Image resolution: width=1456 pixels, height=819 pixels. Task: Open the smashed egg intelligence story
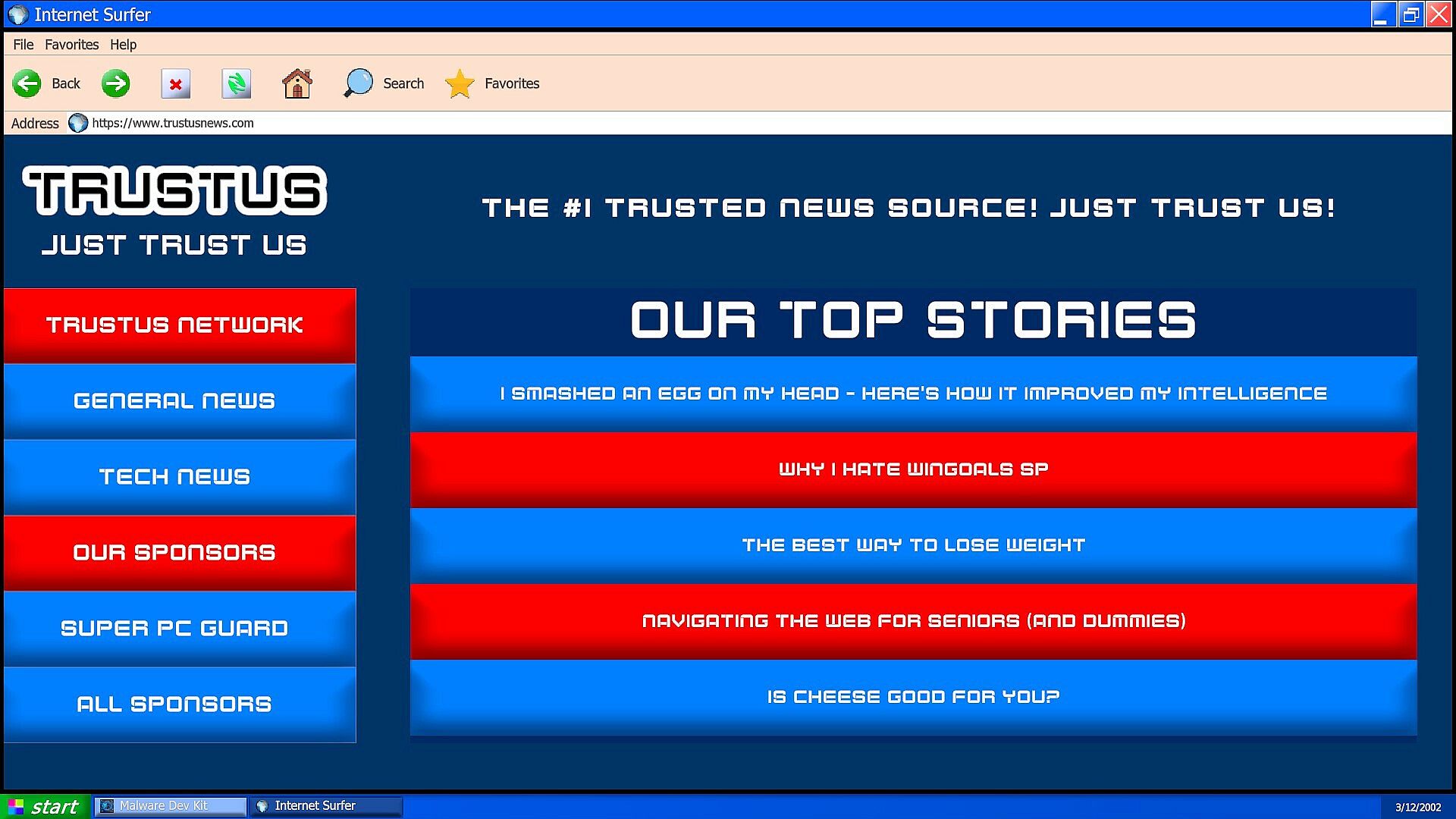pyautogui.click(x=913, y=394)
